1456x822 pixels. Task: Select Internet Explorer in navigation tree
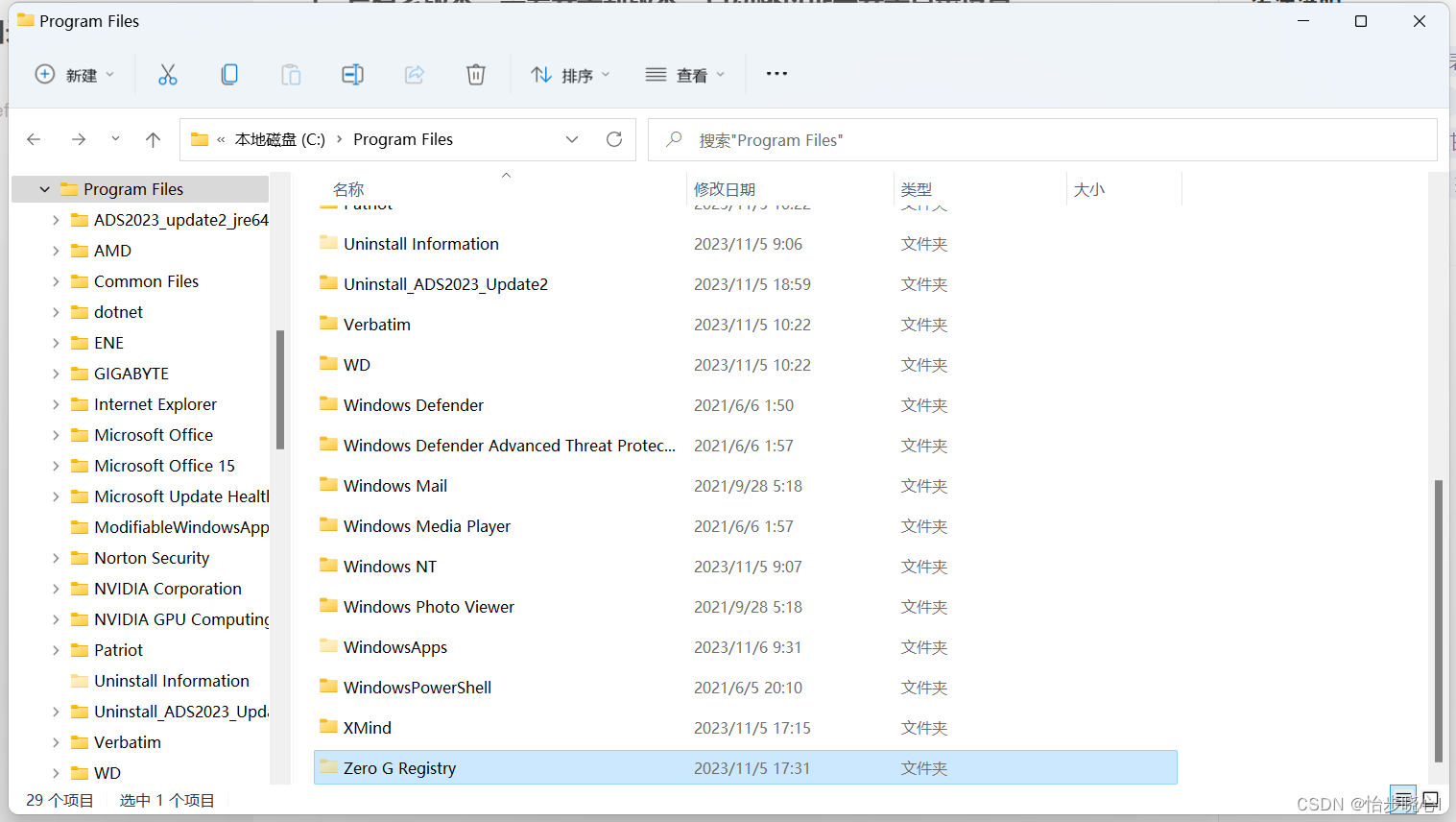tap(155, 404)
